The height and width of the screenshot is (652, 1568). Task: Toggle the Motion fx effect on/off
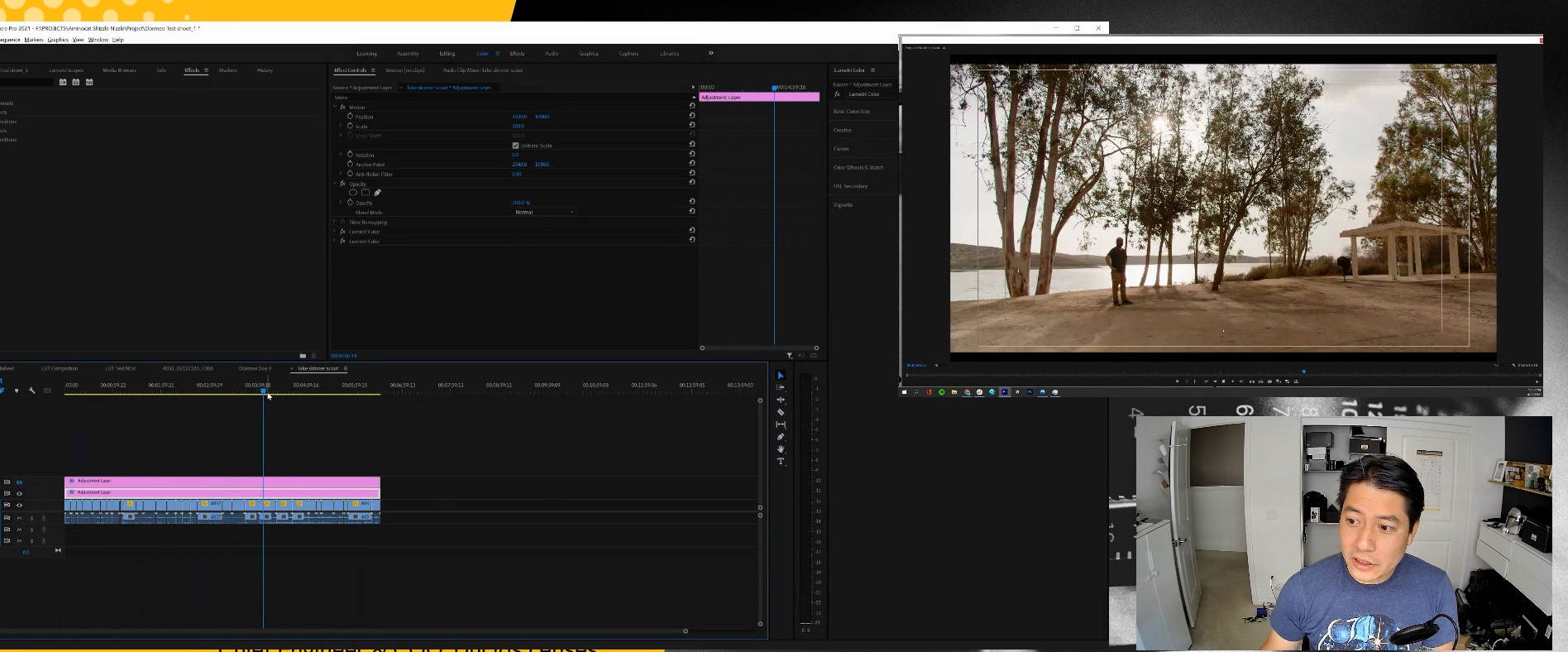click(342, 108)
